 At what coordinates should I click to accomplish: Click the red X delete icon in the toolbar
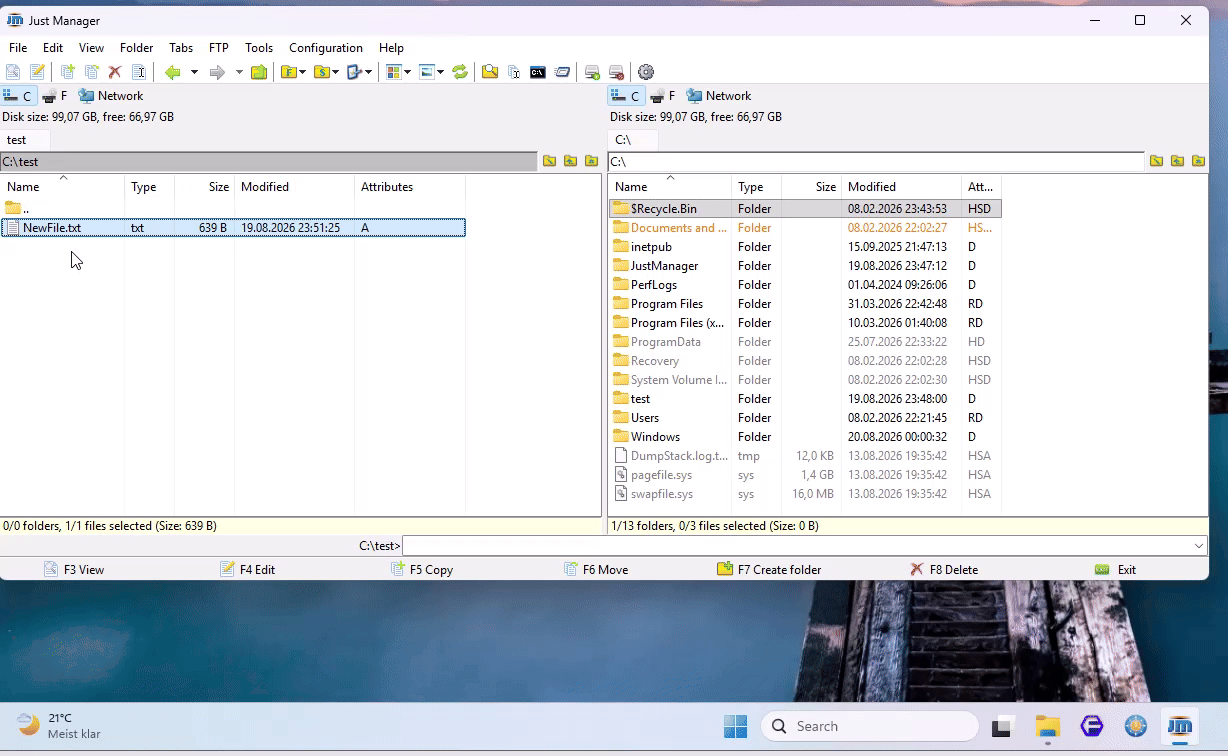pyautogui.click(x=115, y=72)
